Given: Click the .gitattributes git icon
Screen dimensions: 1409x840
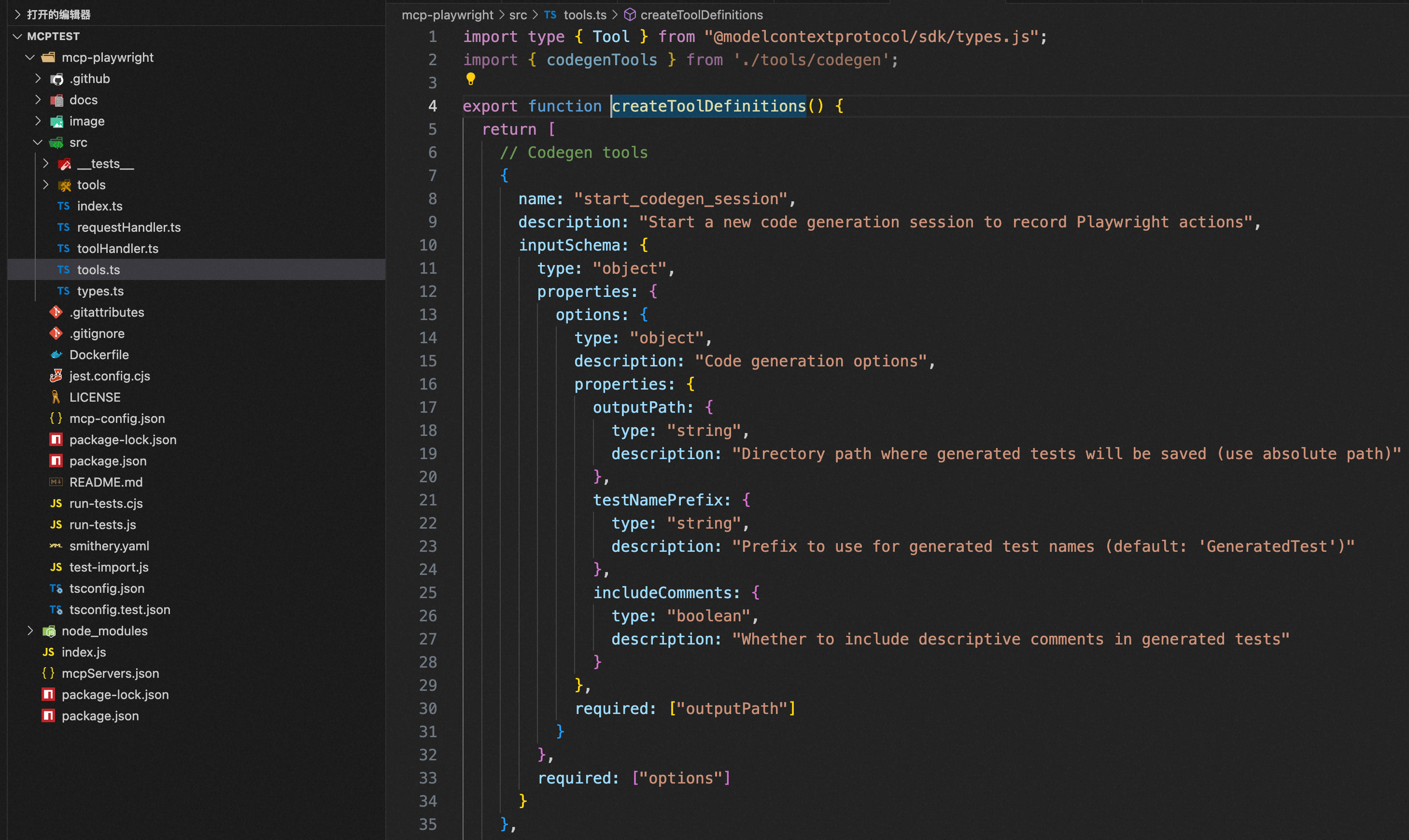Looking at the screenshot, I should click(56, 312).
